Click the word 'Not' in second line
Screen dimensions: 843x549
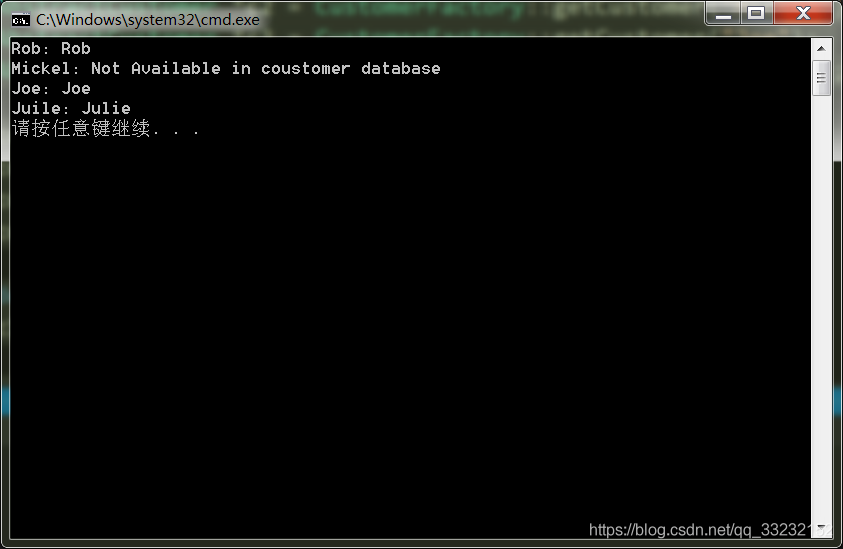point(105,68)
